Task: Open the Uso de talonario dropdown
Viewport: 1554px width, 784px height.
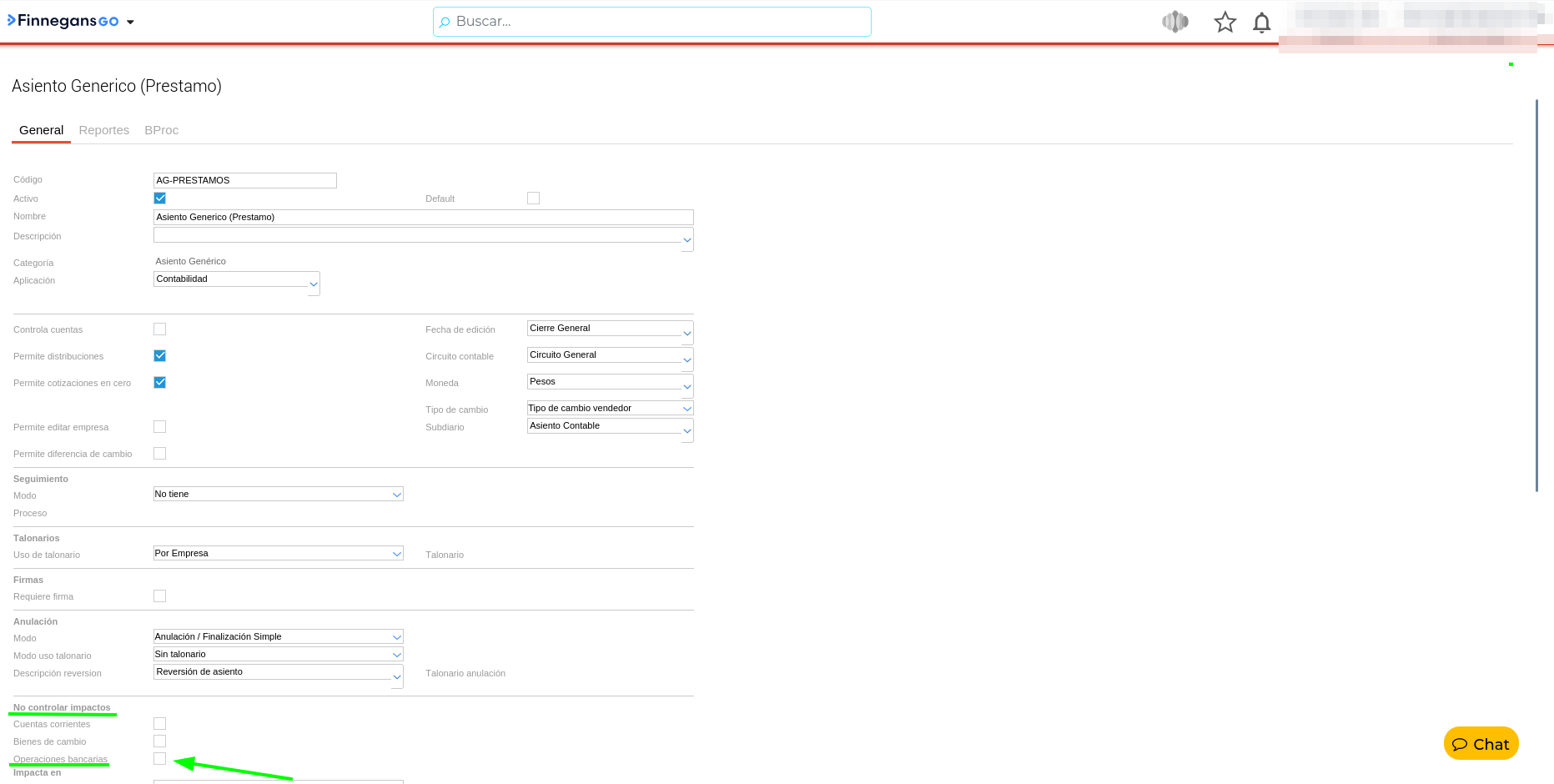Action: (x=397, y=554)
